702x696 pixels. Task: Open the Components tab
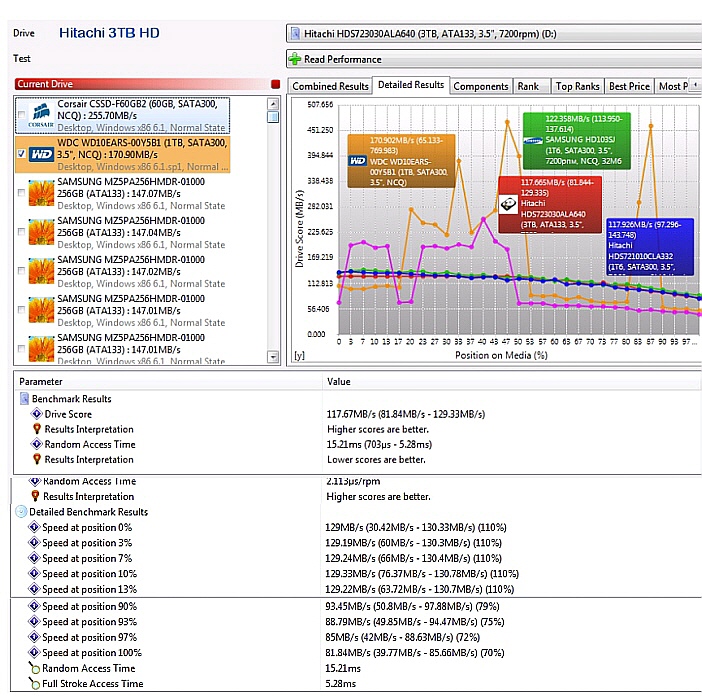[480, 86]
